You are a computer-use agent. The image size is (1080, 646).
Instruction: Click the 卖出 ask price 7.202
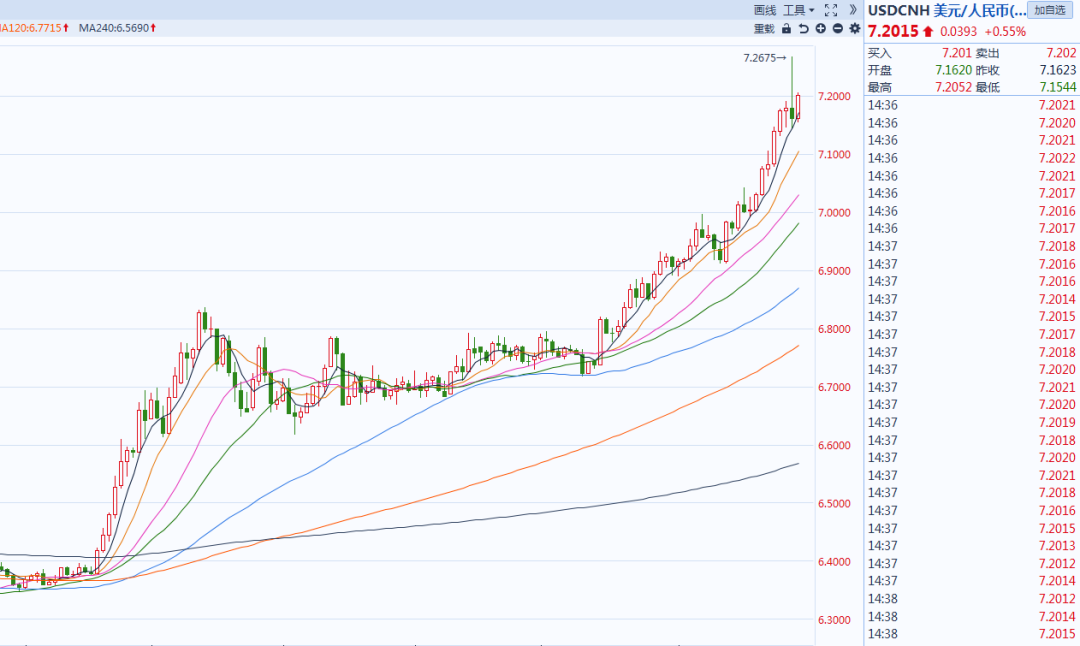tap(1061, 53)
